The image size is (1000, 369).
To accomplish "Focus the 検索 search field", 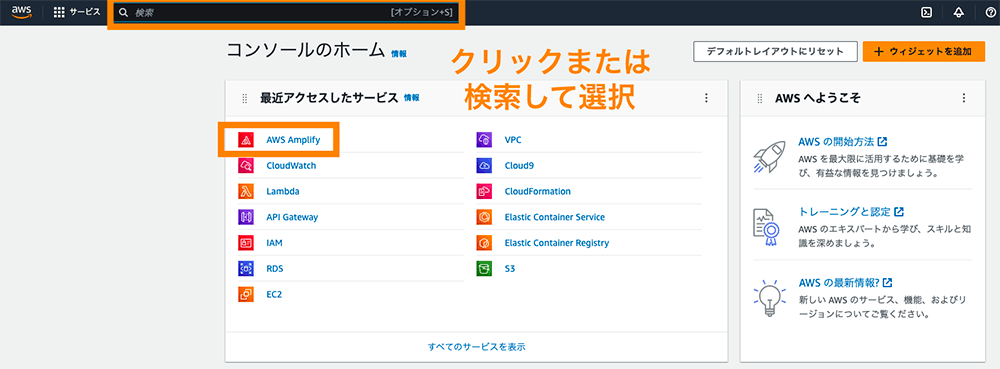I will (x=286, y=13).
